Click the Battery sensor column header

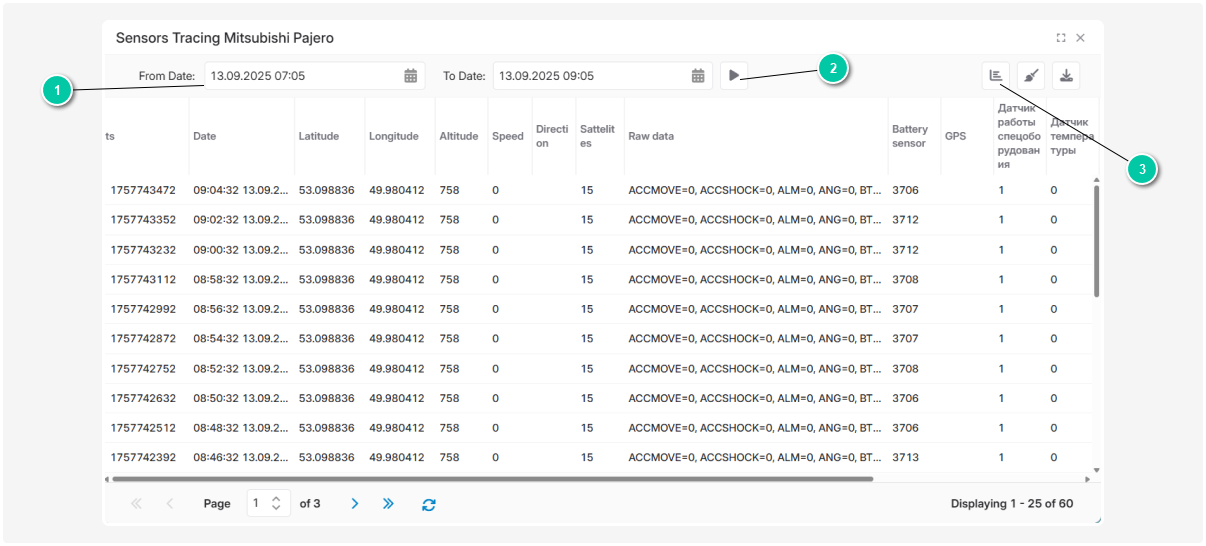pyautogui.click(x=910, y=136)
